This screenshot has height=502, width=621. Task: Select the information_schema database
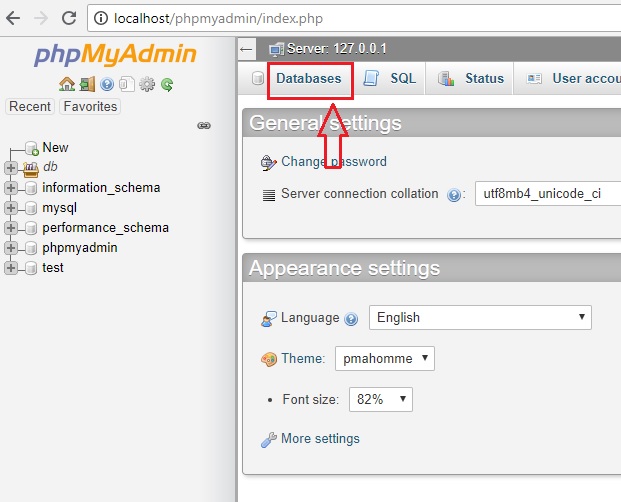pos(101,187)
